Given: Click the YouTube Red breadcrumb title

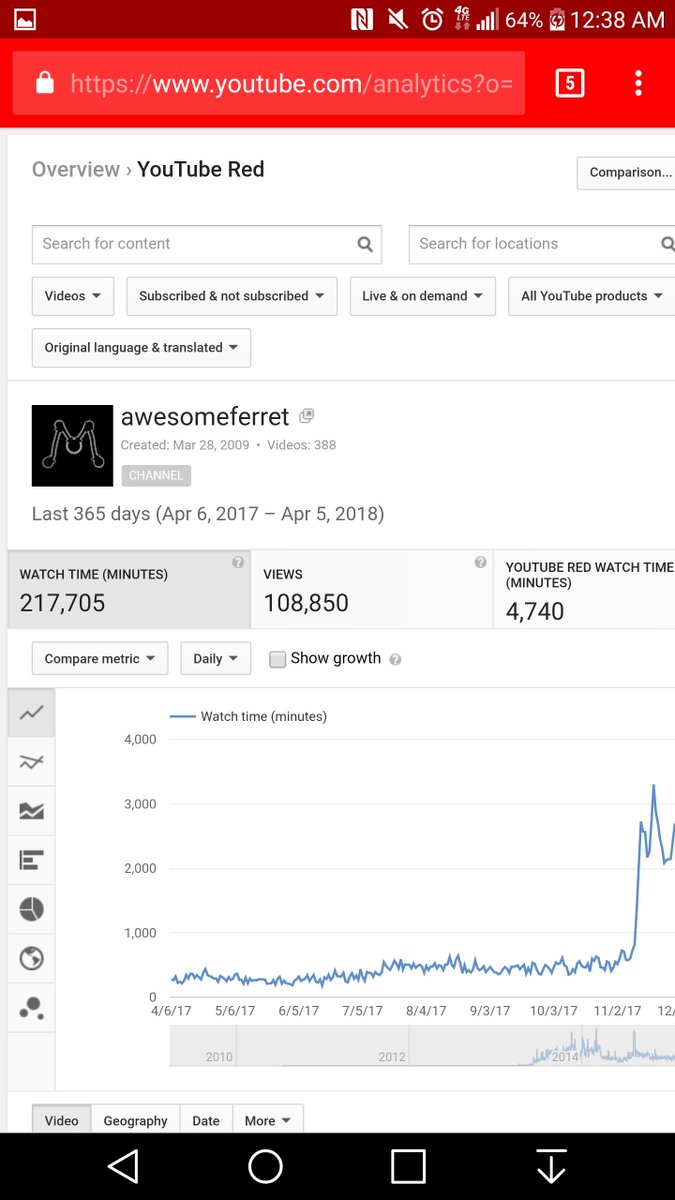Looking at the screenshot, I should pyautogui.click(x=201, y=169).
